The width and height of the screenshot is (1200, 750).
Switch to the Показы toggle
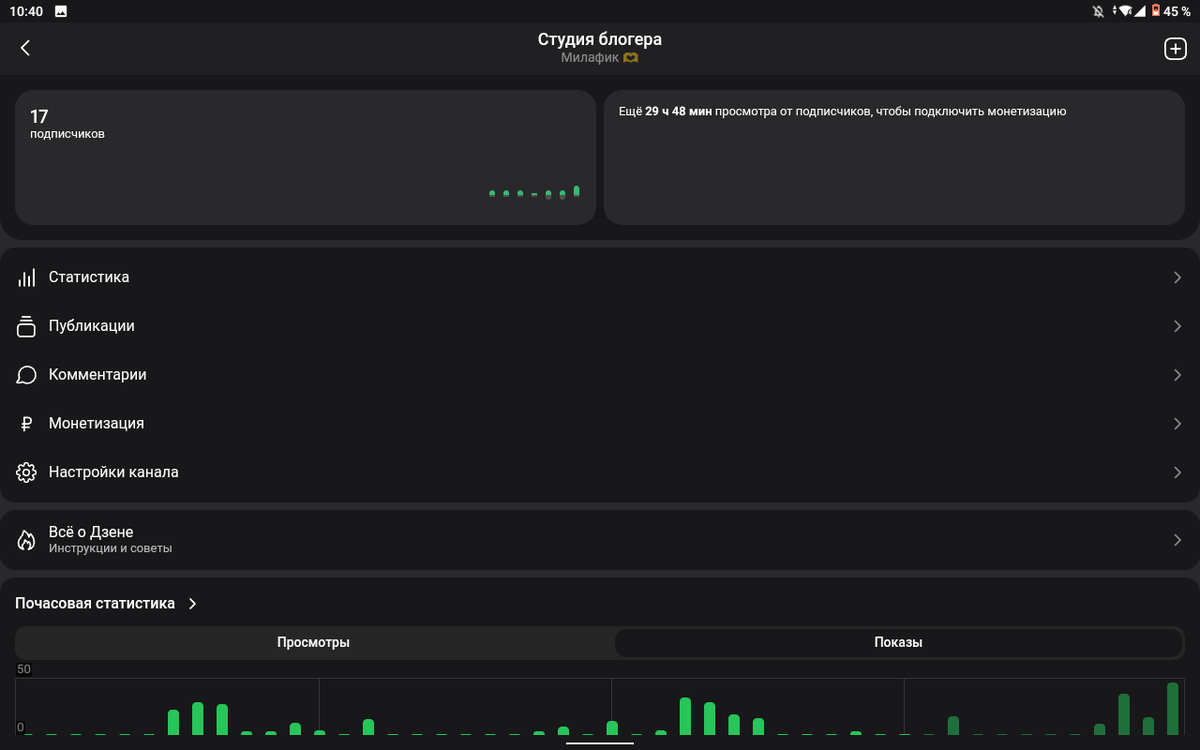coord(898,643)
